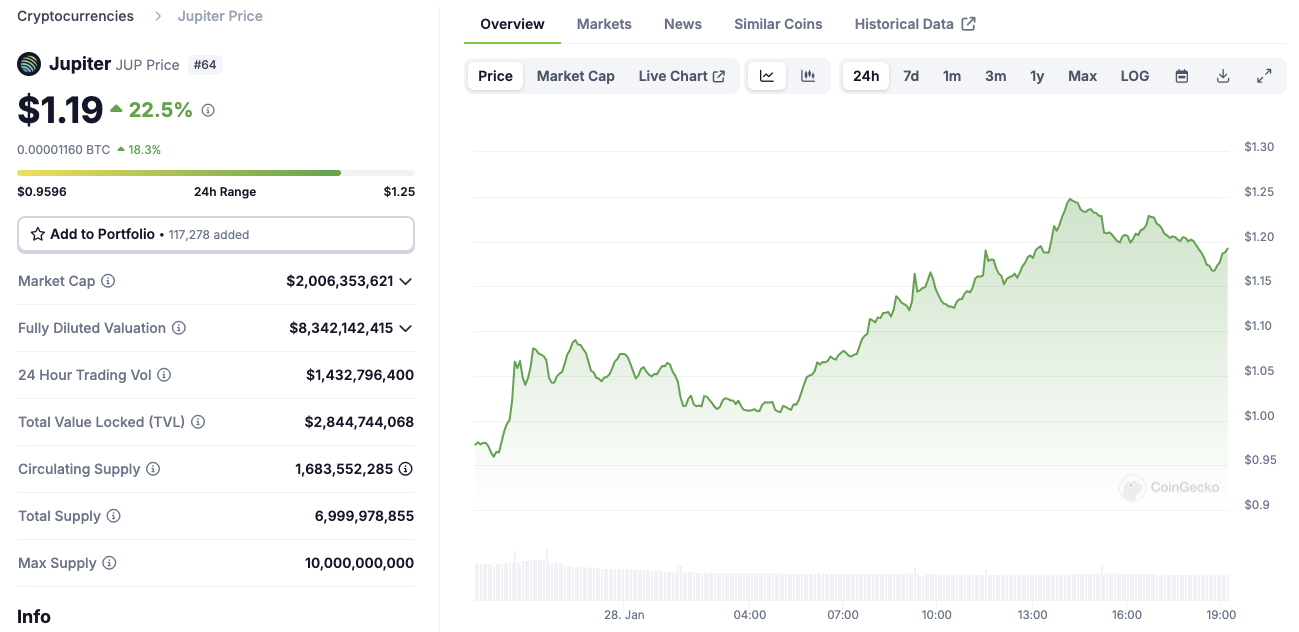This screenshot has height=632, width=1299.
Task: Click the 13:00 time axis label
Action: pyautogui.click(x=1032, y=615)
